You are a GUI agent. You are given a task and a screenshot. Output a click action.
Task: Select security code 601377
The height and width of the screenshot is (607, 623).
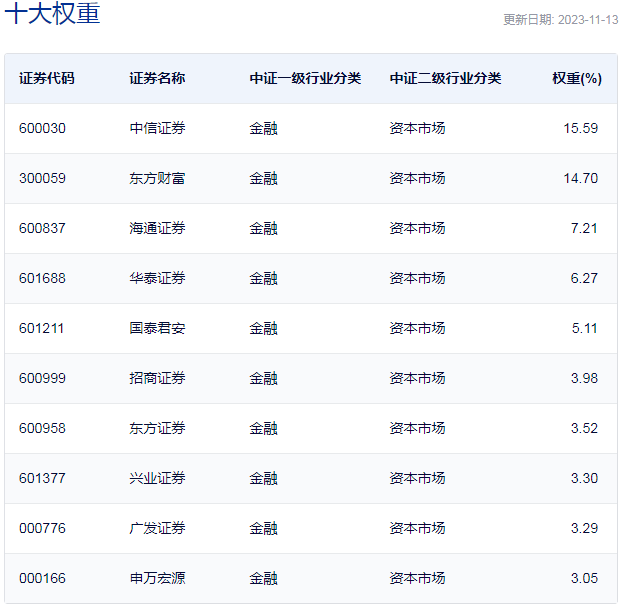coord(42,479)
